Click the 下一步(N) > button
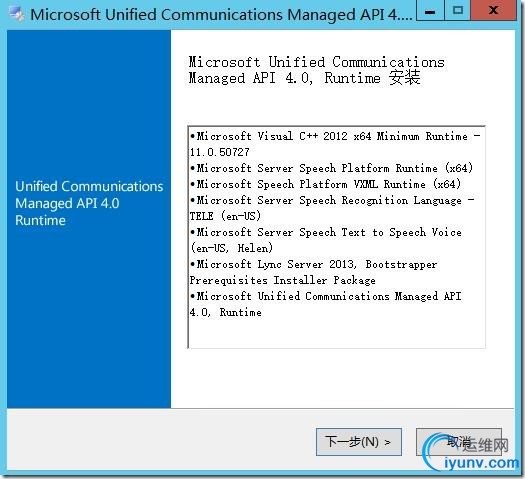Image resolution: width=525 pixels, height=479 pixels. point(359,442)
